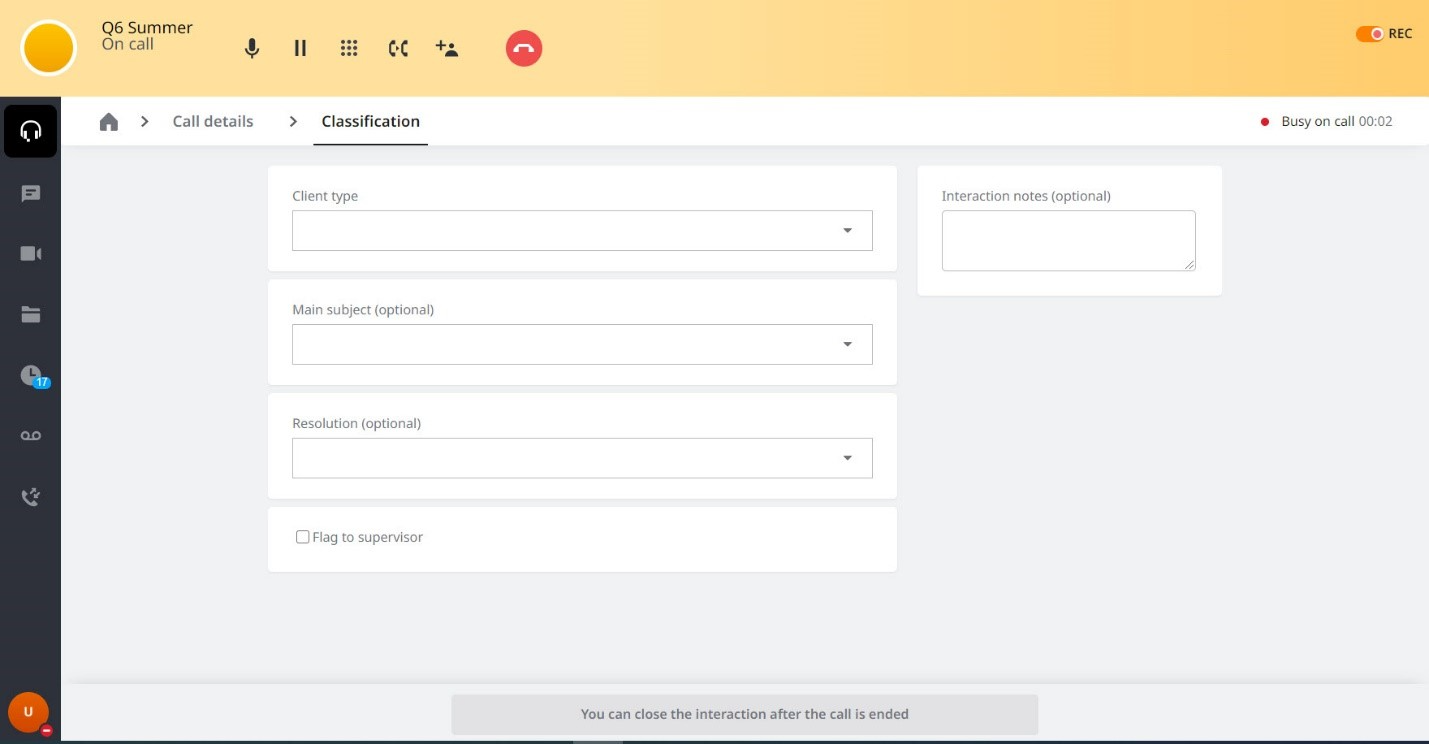Click inside the Interaction notes text area
The width and height of the screenshot is (1429, 744).
tap(1068, 240)
